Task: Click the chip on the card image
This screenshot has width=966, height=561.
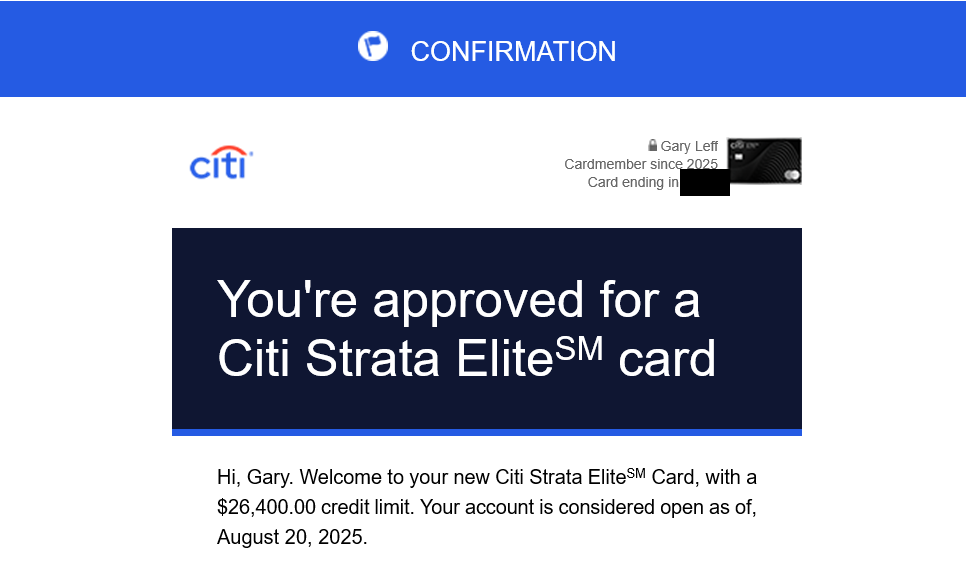Action: click(x=739, y=157)
